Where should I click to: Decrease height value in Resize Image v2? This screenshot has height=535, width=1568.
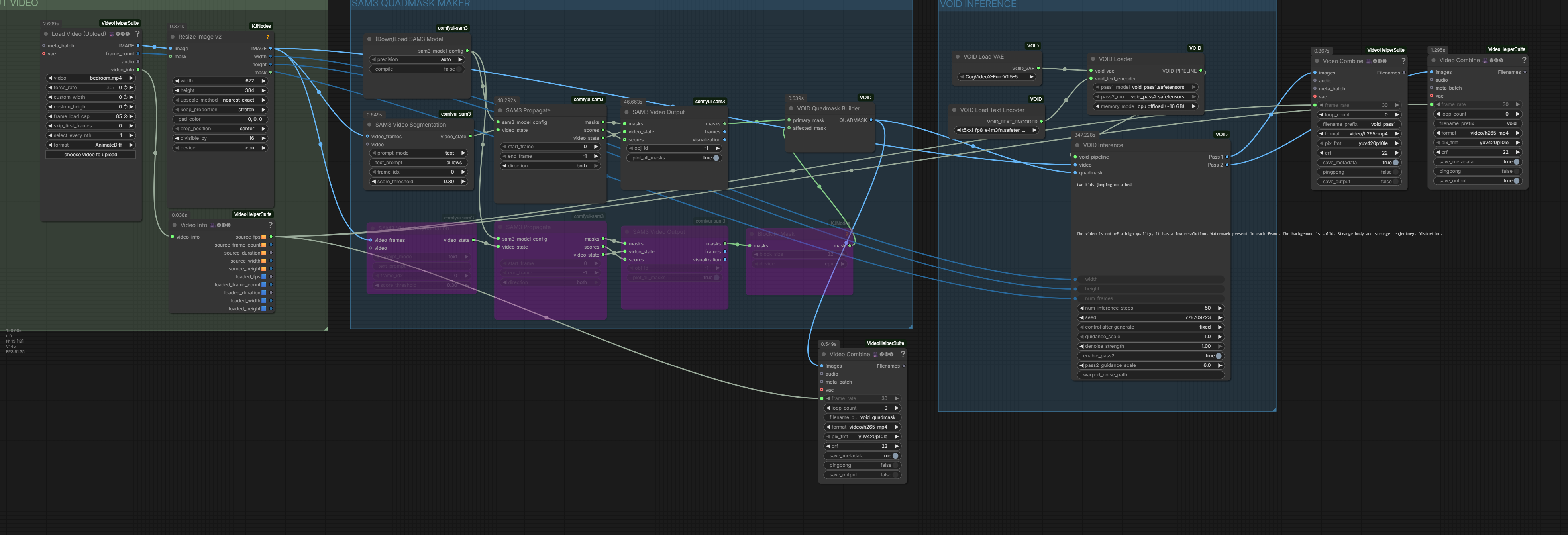click(177, 91)
